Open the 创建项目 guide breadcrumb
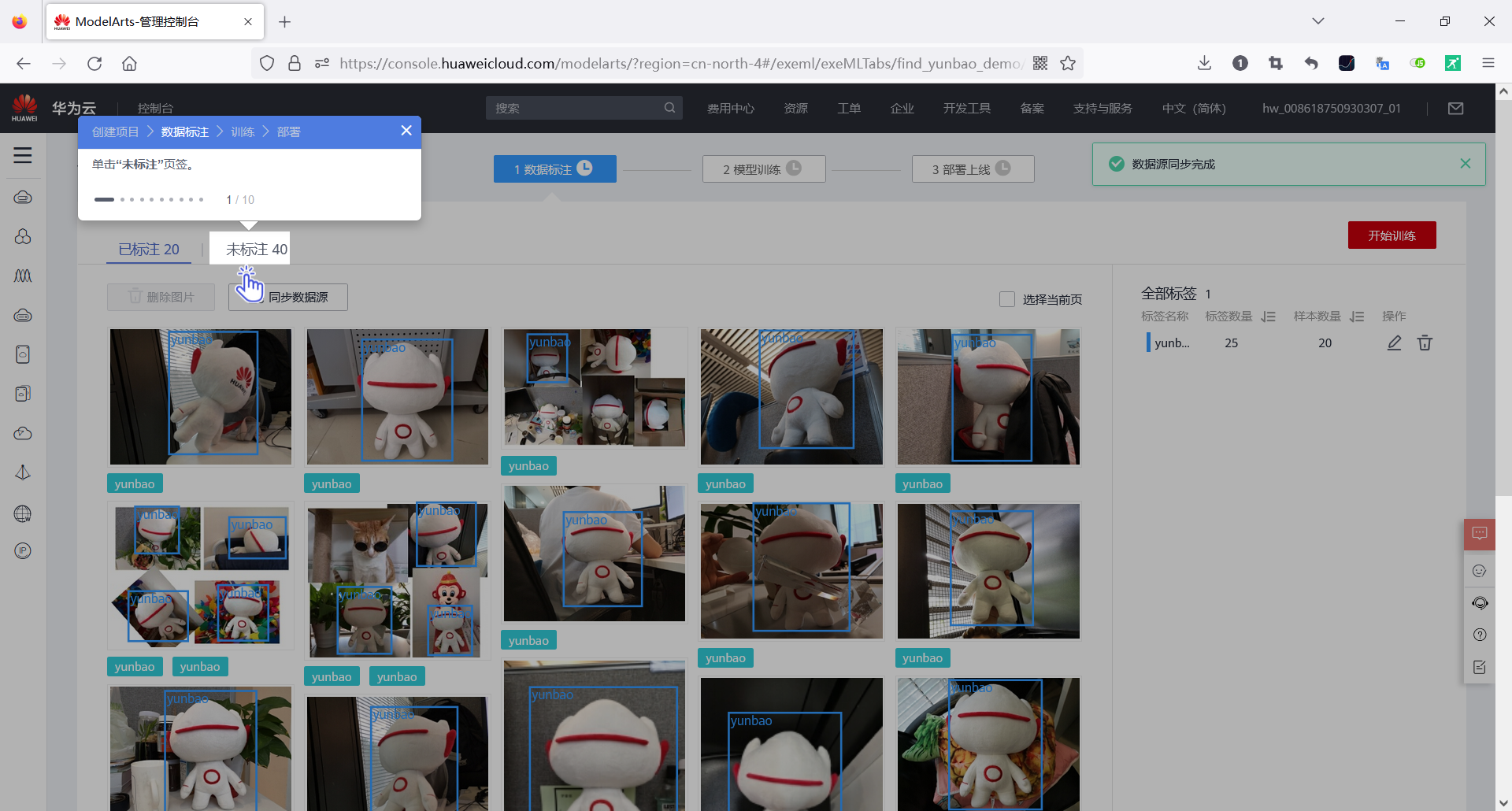Screen dimensions: 1512x811 pyautogui.click(x=115, y=131)
